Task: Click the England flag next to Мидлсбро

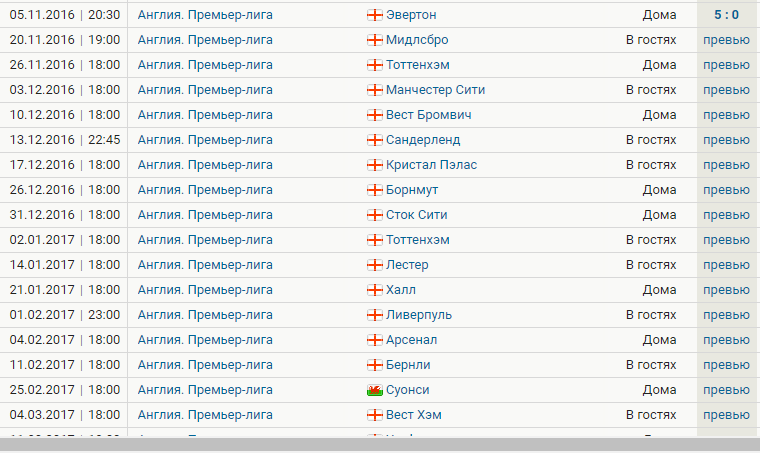Action: pos(375,40)
